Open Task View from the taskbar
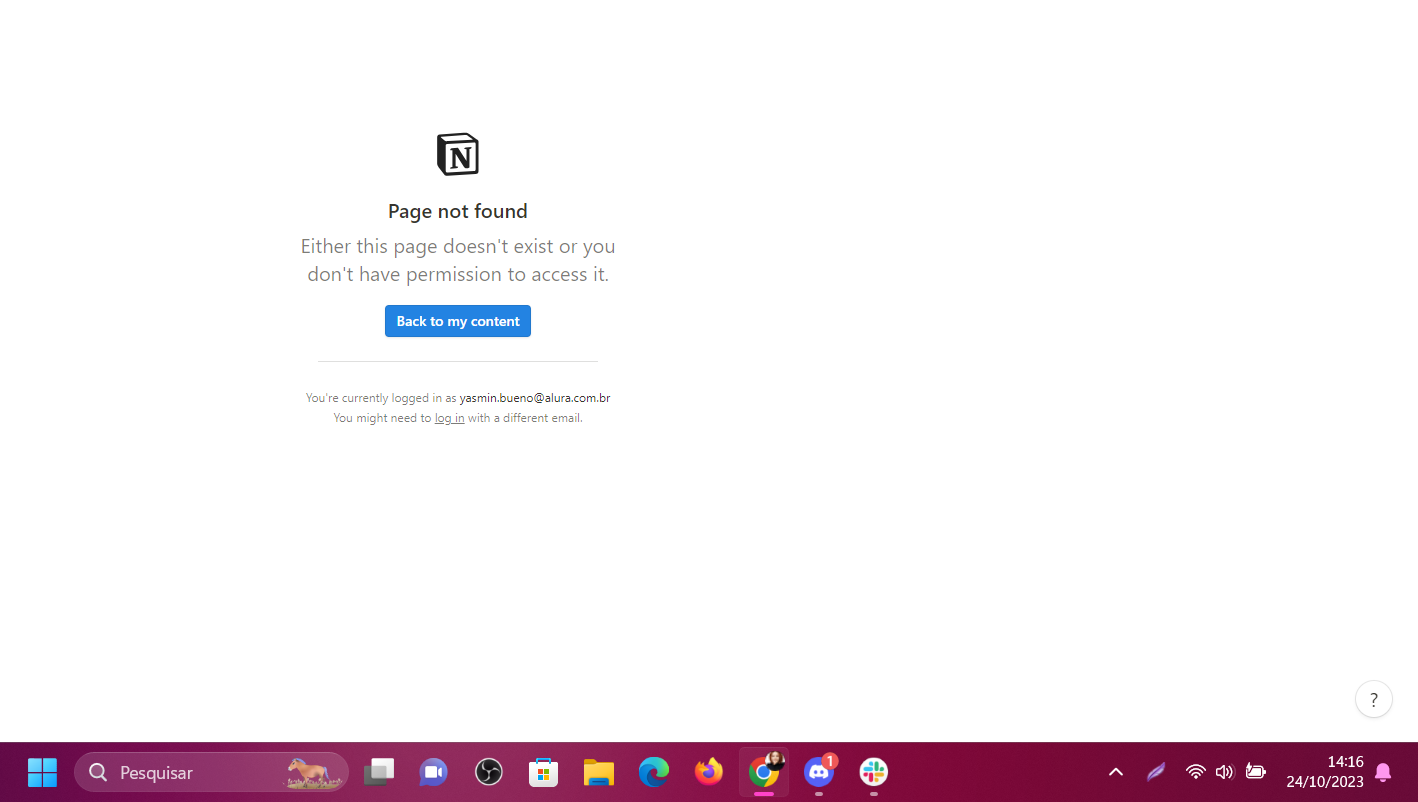Screen dimensions: 1418x802 coord(379,772)
